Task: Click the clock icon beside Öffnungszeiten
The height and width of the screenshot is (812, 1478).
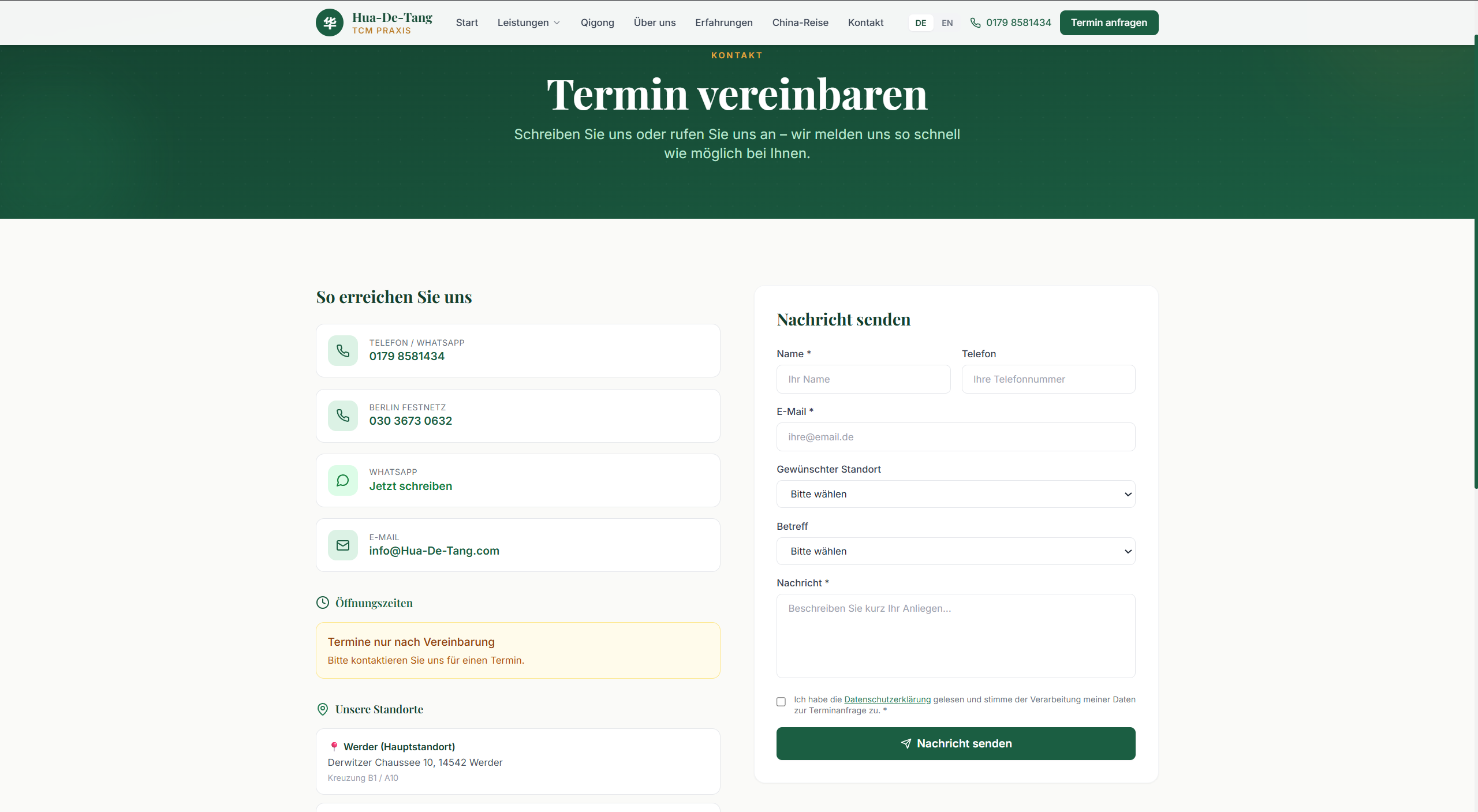Action: [x=323, y=603]
